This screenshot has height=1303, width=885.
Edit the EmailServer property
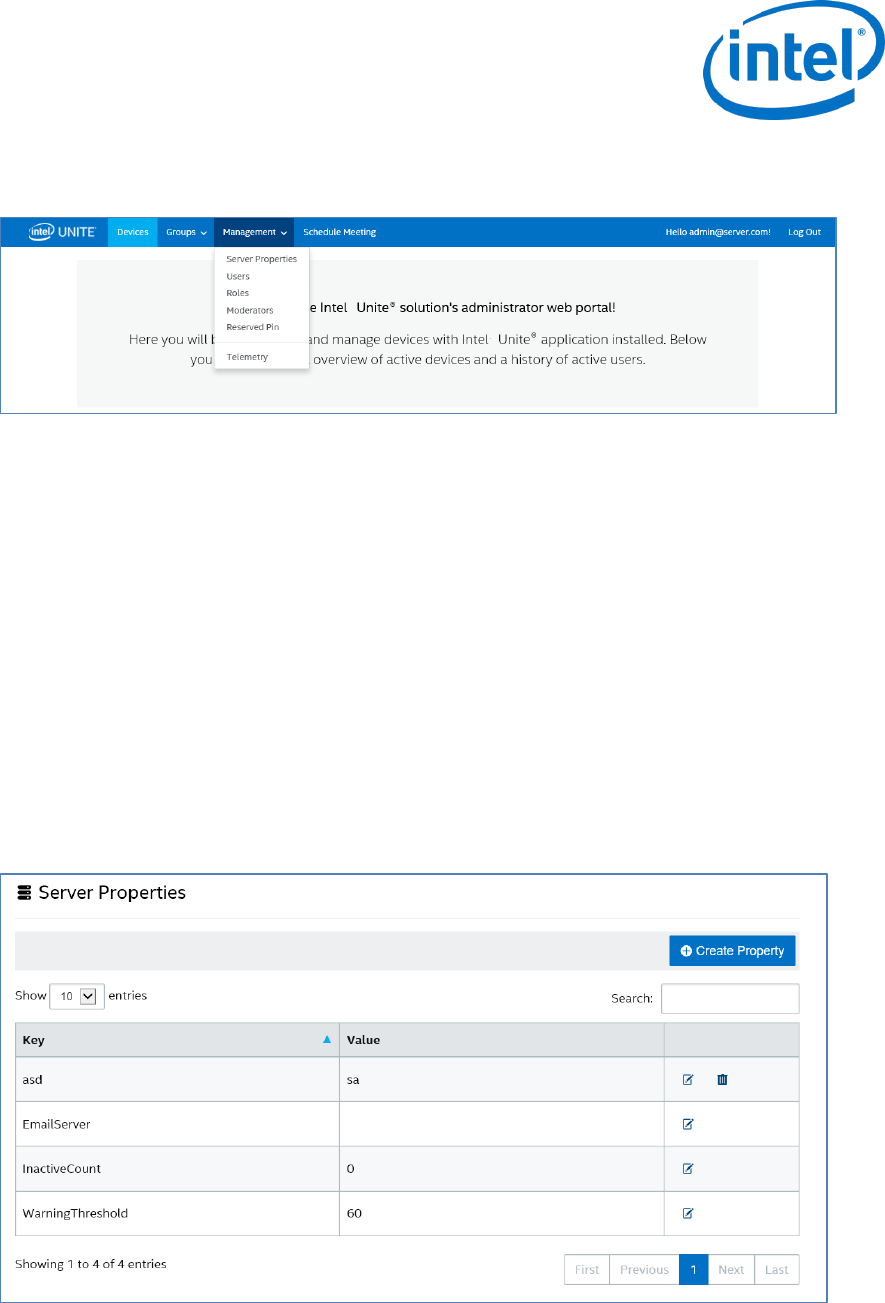(688, 1124)
